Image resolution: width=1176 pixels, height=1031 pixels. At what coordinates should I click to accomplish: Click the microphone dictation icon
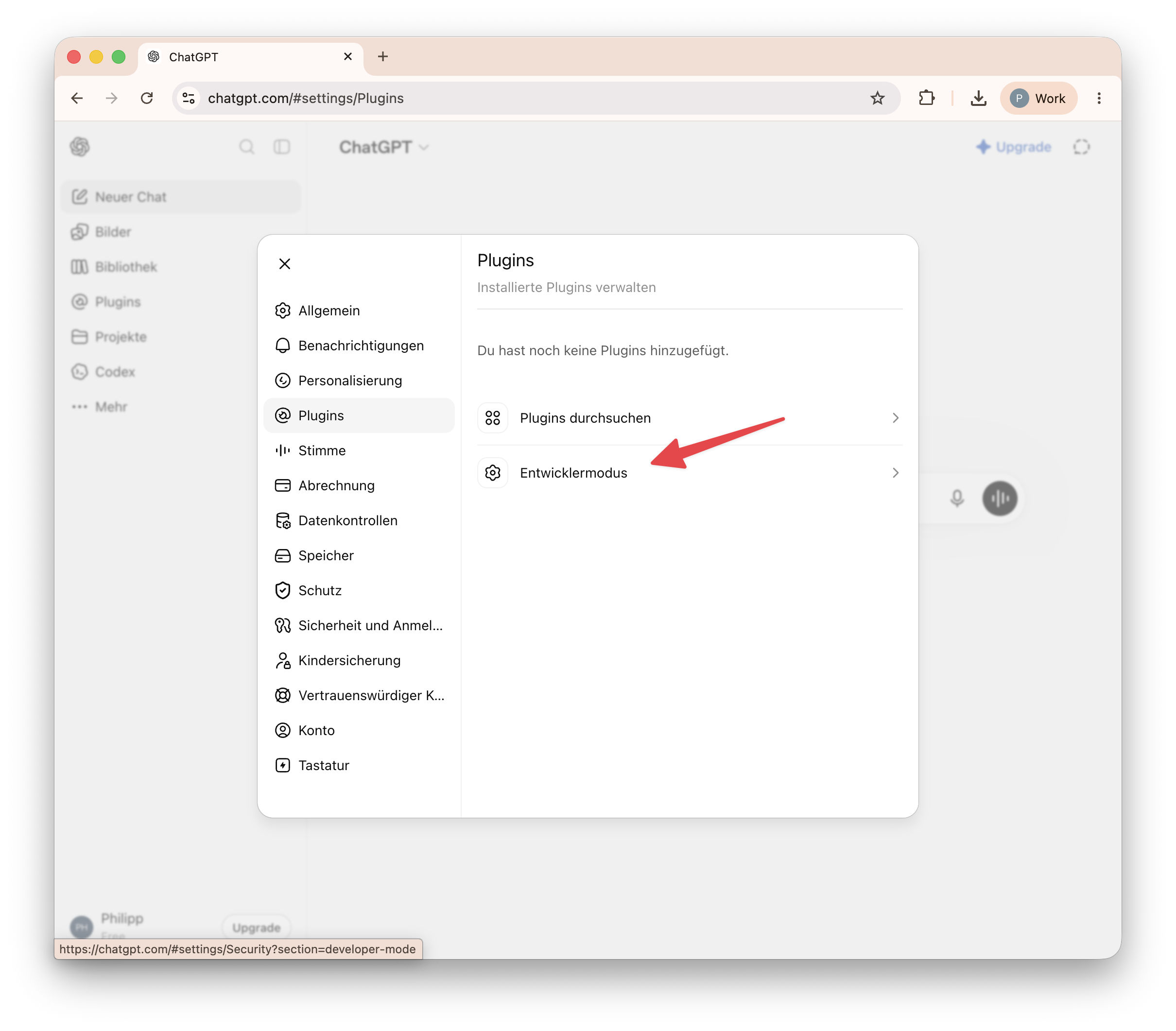click(x=957, y=498)
